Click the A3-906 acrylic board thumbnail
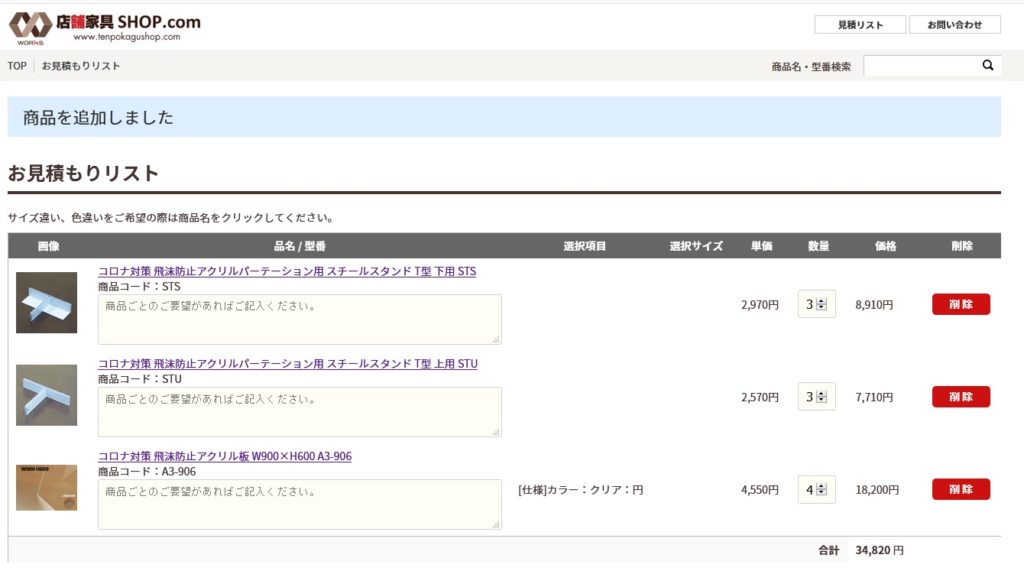The width and height of the screenshot is (1024, 571). 46,488
